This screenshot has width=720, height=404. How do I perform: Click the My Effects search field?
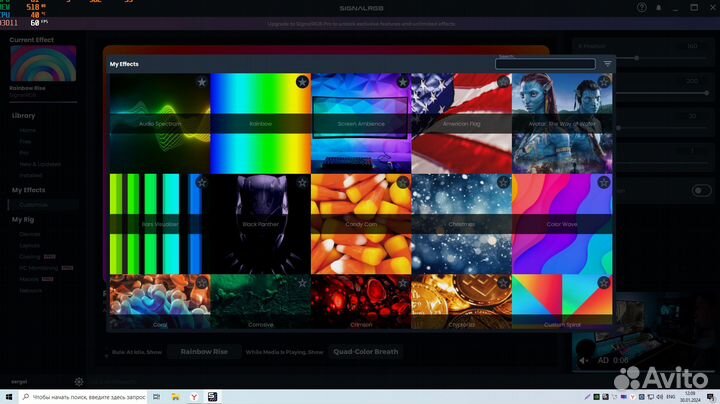[545, 64]
